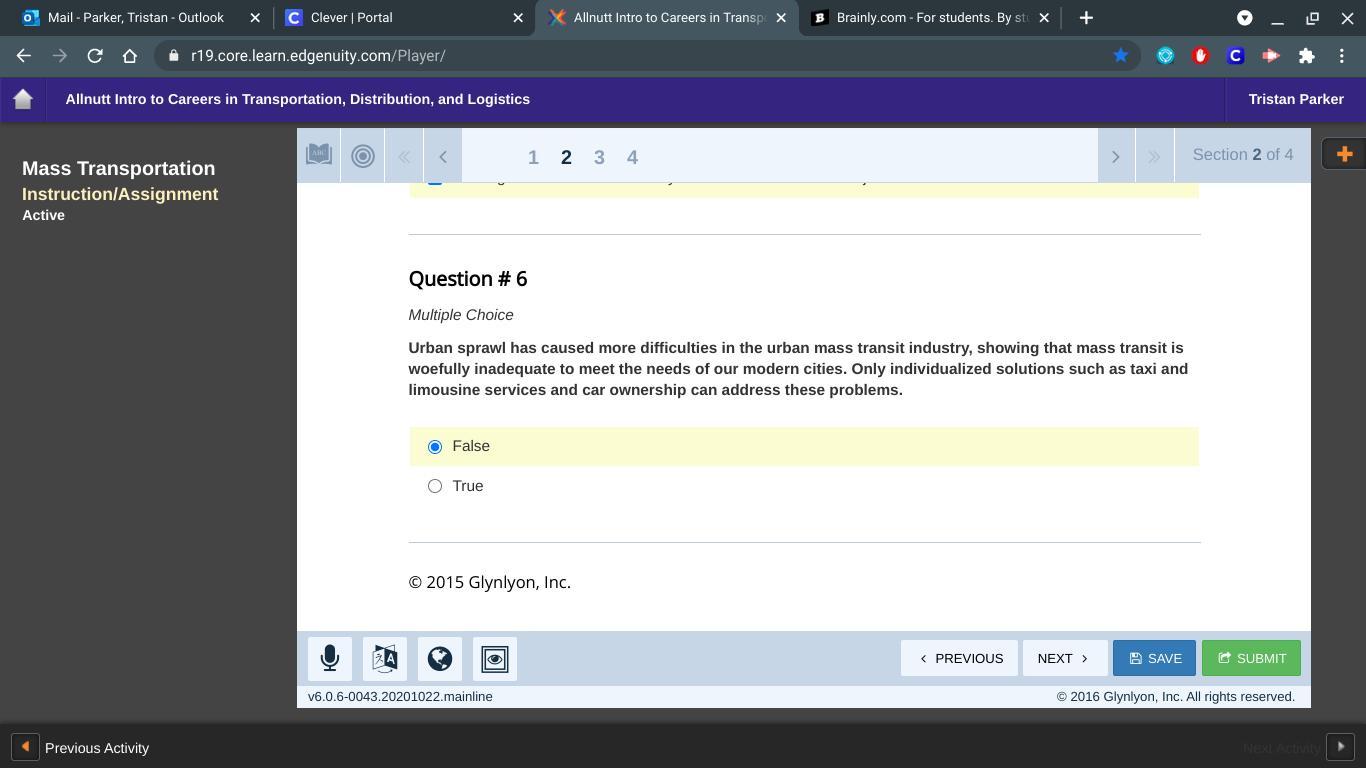Click browser forward arrow
Viewport: 1366px width, 768px height.
[x=59, y=56]
